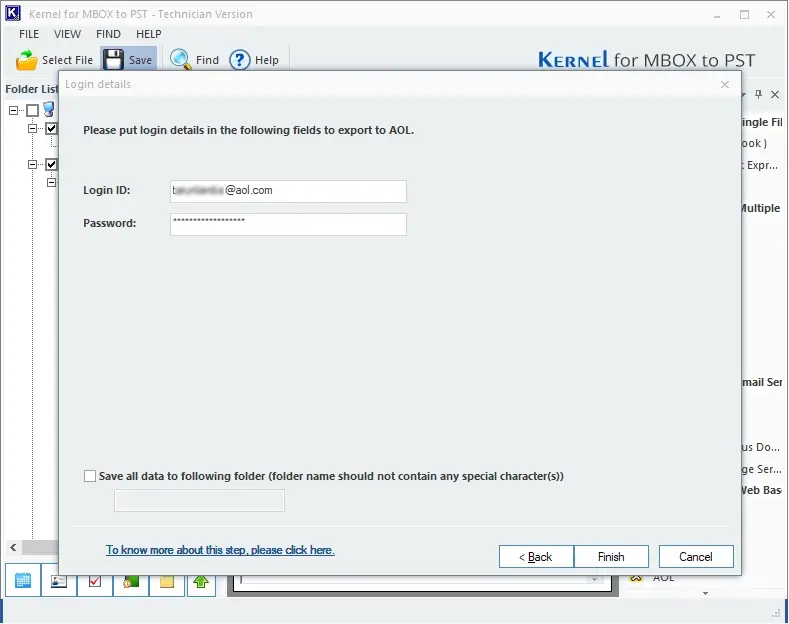Screen dimensions: 789x624
Task: Open the blue calendar view icon
Action: [x=23, y=580]
